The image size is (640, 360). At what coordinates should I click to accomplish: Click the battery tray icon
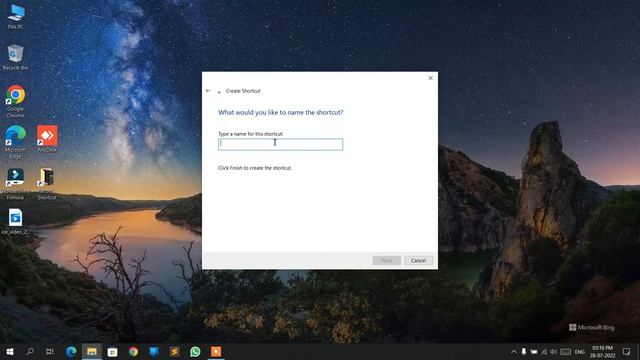click(534, 351)
